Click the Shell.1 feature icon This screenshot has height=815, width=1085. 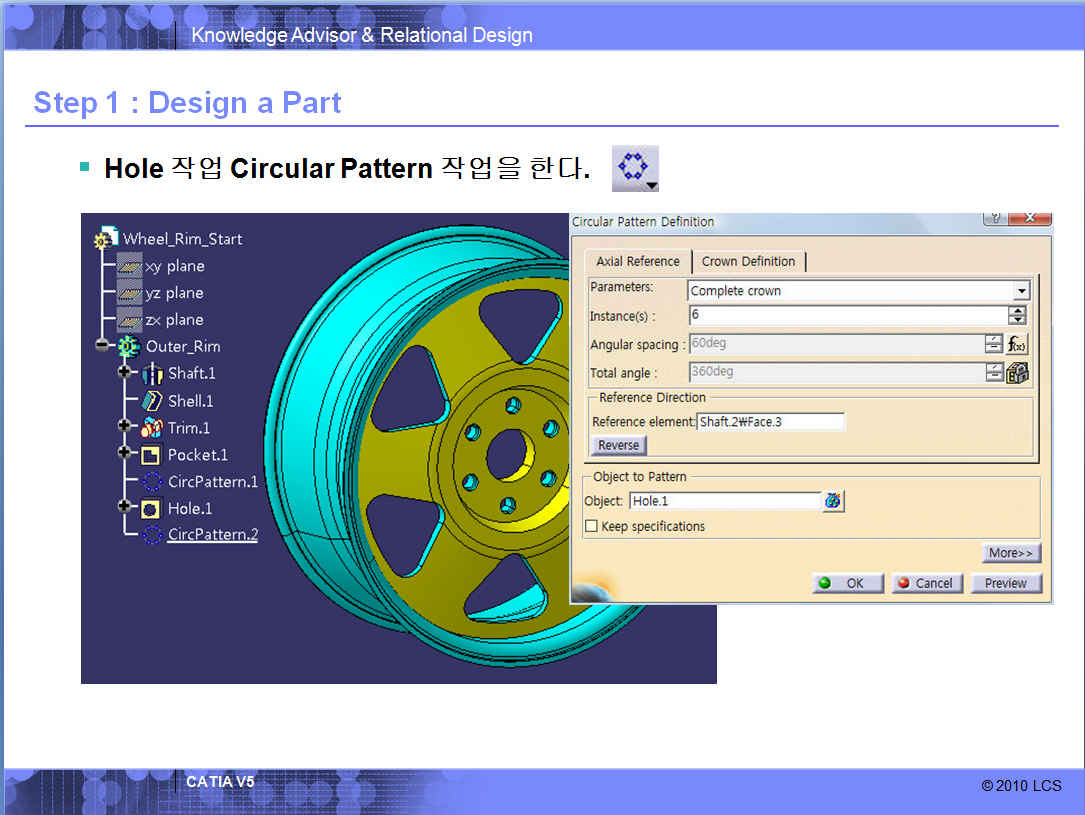tap(152, 400)
